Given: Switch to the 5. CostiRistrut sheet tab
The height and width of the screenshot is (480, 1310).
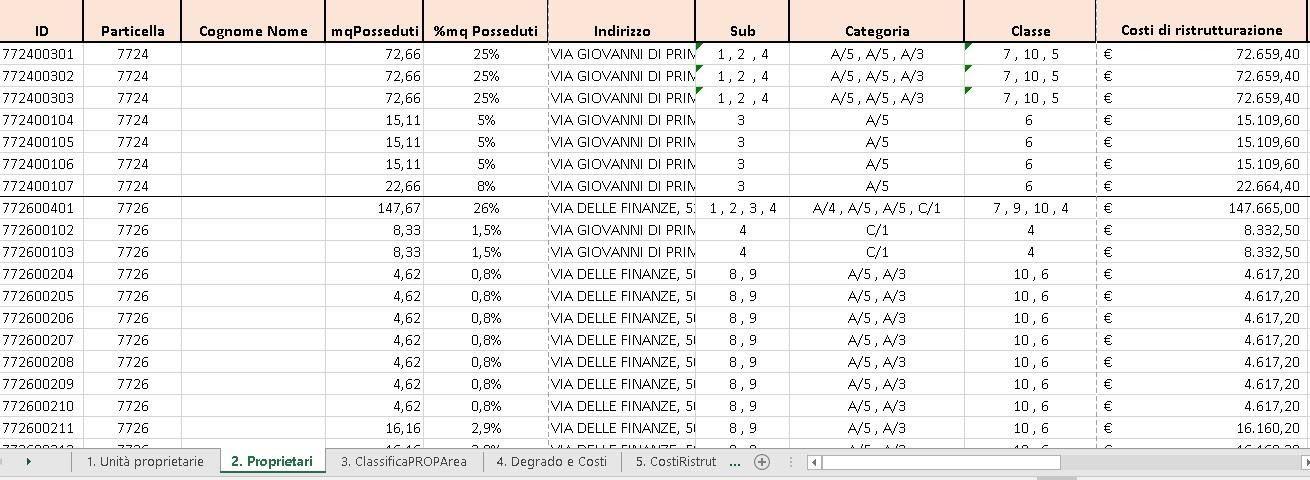Looking at the screenshot, I should coord(675,462).
